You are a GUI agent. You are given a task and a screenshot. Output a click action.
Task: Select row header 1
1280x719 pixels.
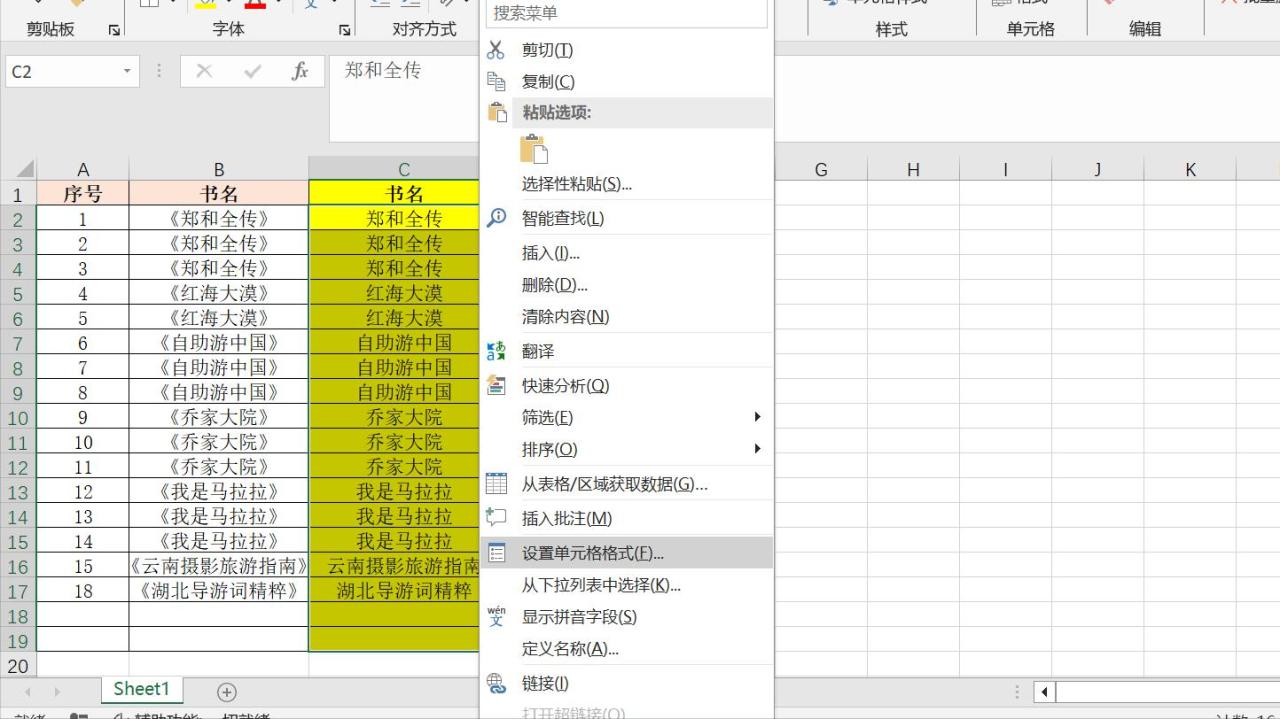[x=18, y=193]
